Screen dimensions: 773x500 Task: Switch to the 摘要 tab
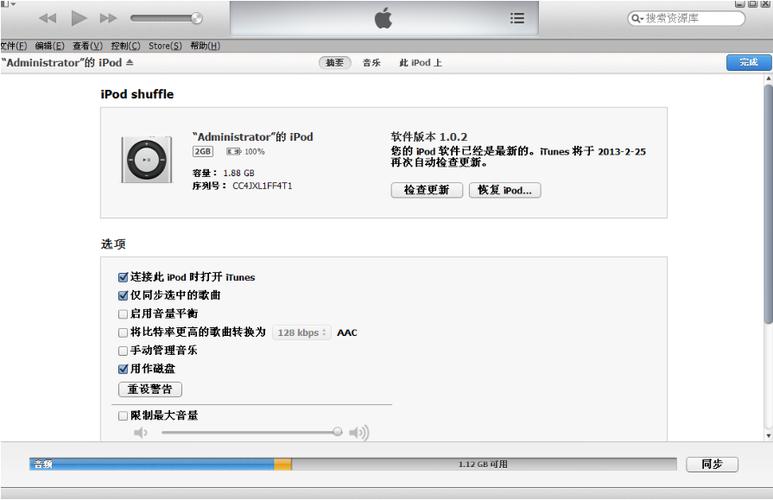pos(335,63)
